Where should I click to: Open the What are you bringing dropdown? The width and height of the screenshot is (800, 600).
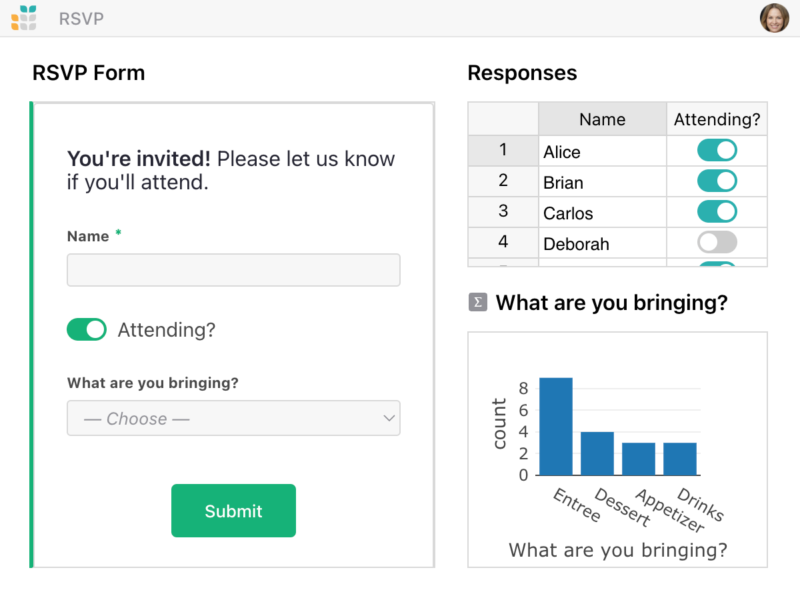[234, 418]
